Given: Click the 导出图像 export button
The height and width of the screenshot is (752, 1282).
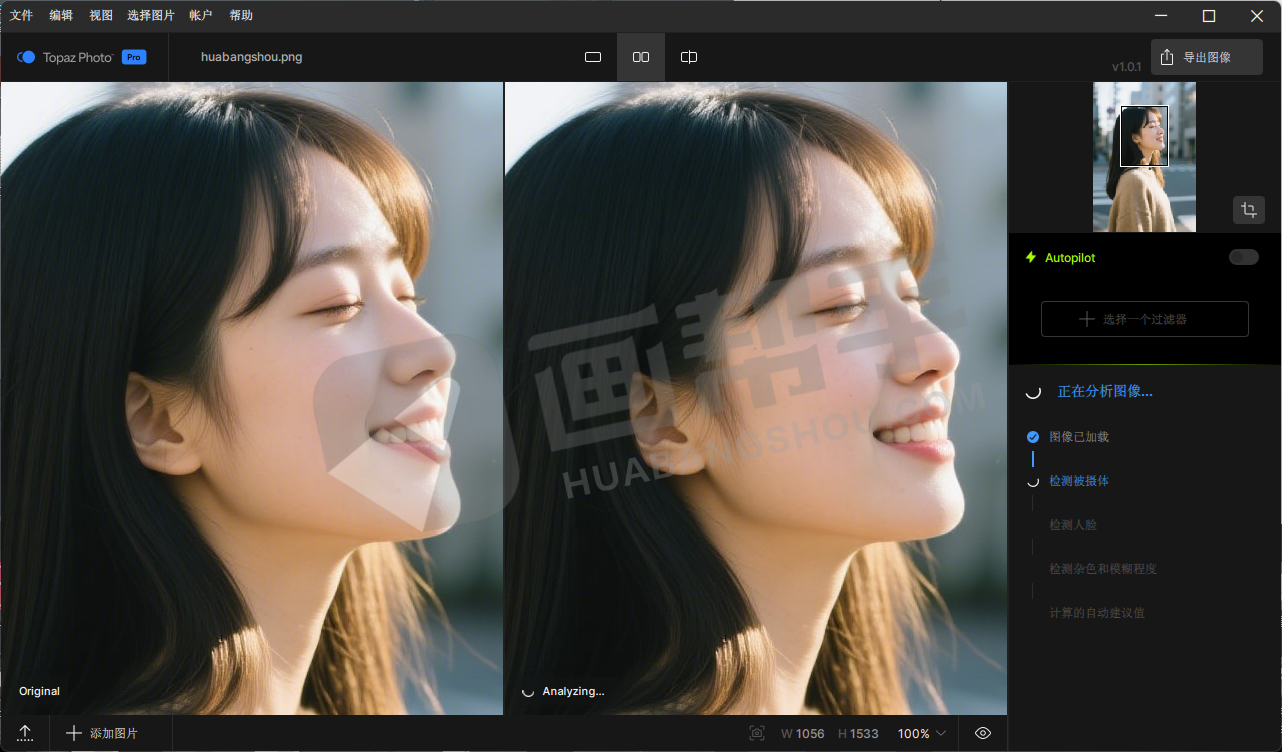Looking at the screenshot, I should coord(1205,57).
